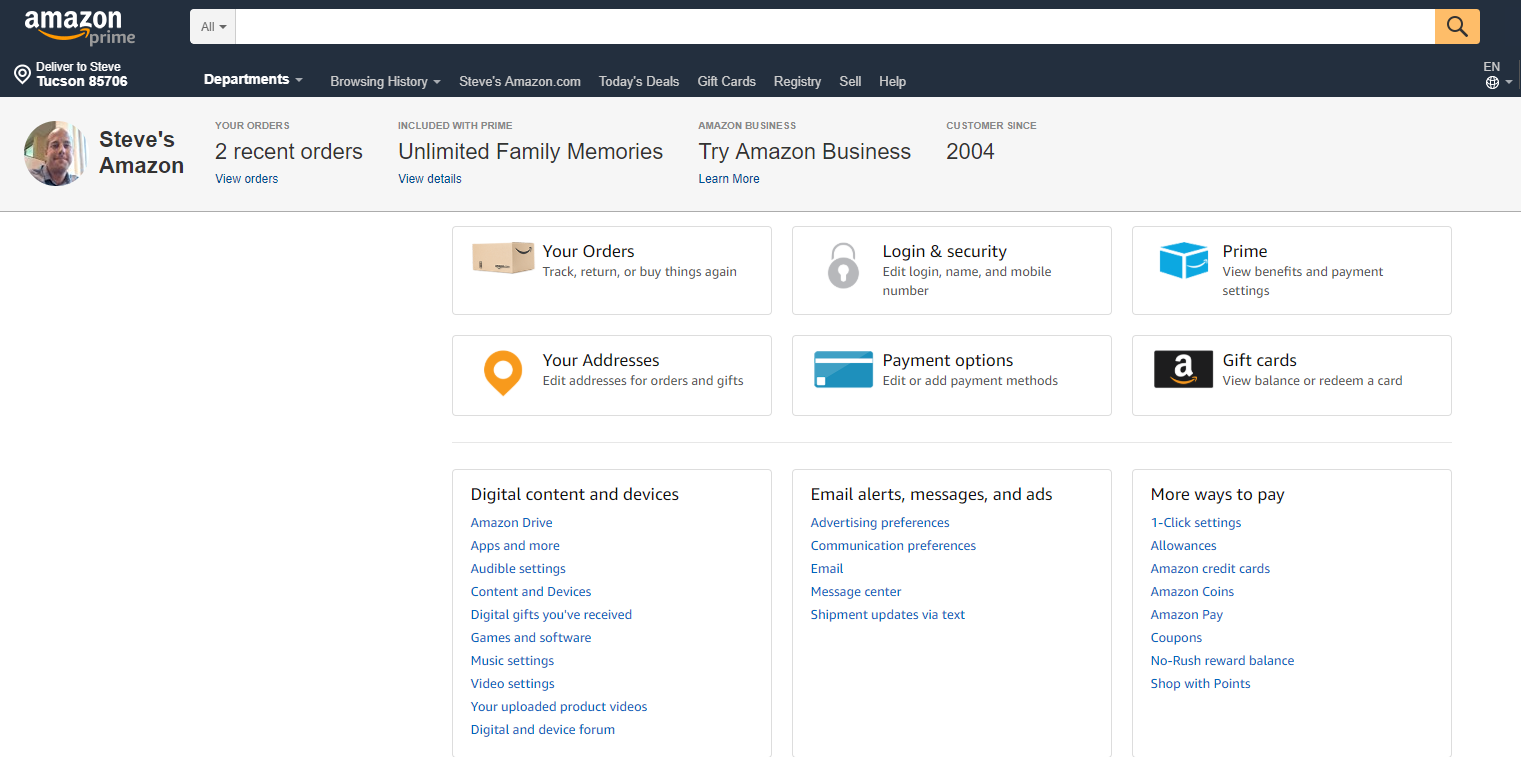Click the Amazon Prime logo
1521x757 pixels.
coord(80,27)
